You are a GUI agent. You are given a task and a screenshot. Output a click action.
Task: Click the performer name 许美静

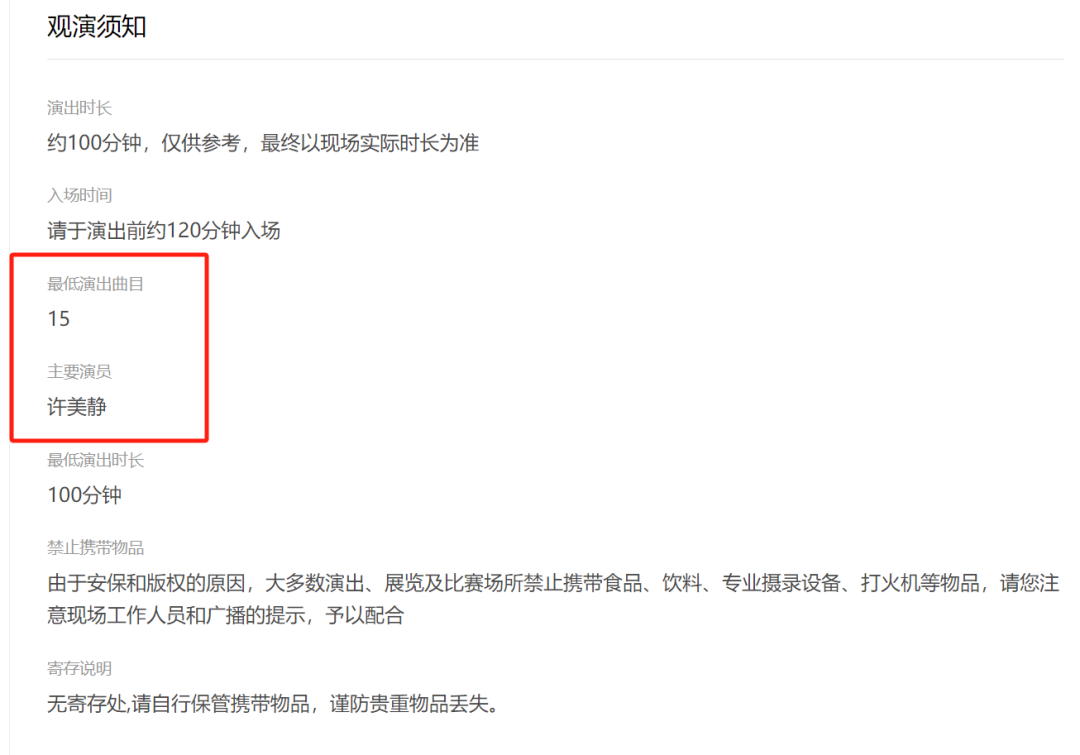76,407
